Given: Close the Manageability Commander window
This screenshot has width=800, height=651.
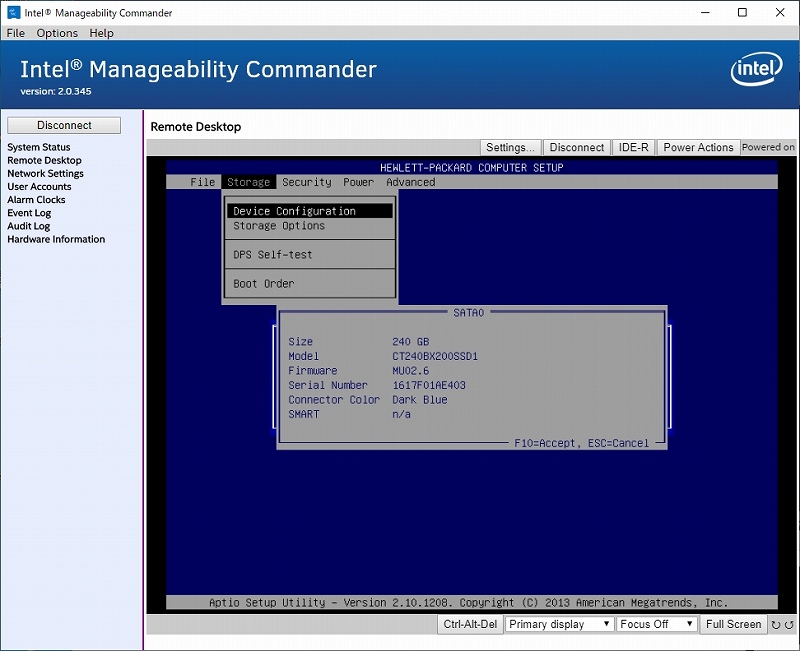Looking at the screenshot, I should click(780, 12).
